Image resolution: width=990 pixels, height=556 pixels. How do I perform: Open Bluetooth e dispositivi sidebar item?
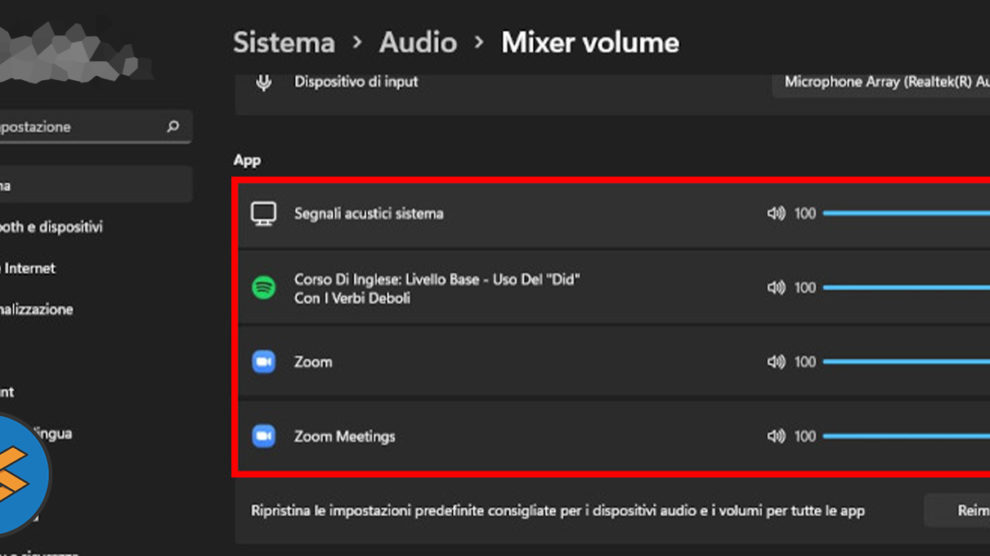[50, 227]
